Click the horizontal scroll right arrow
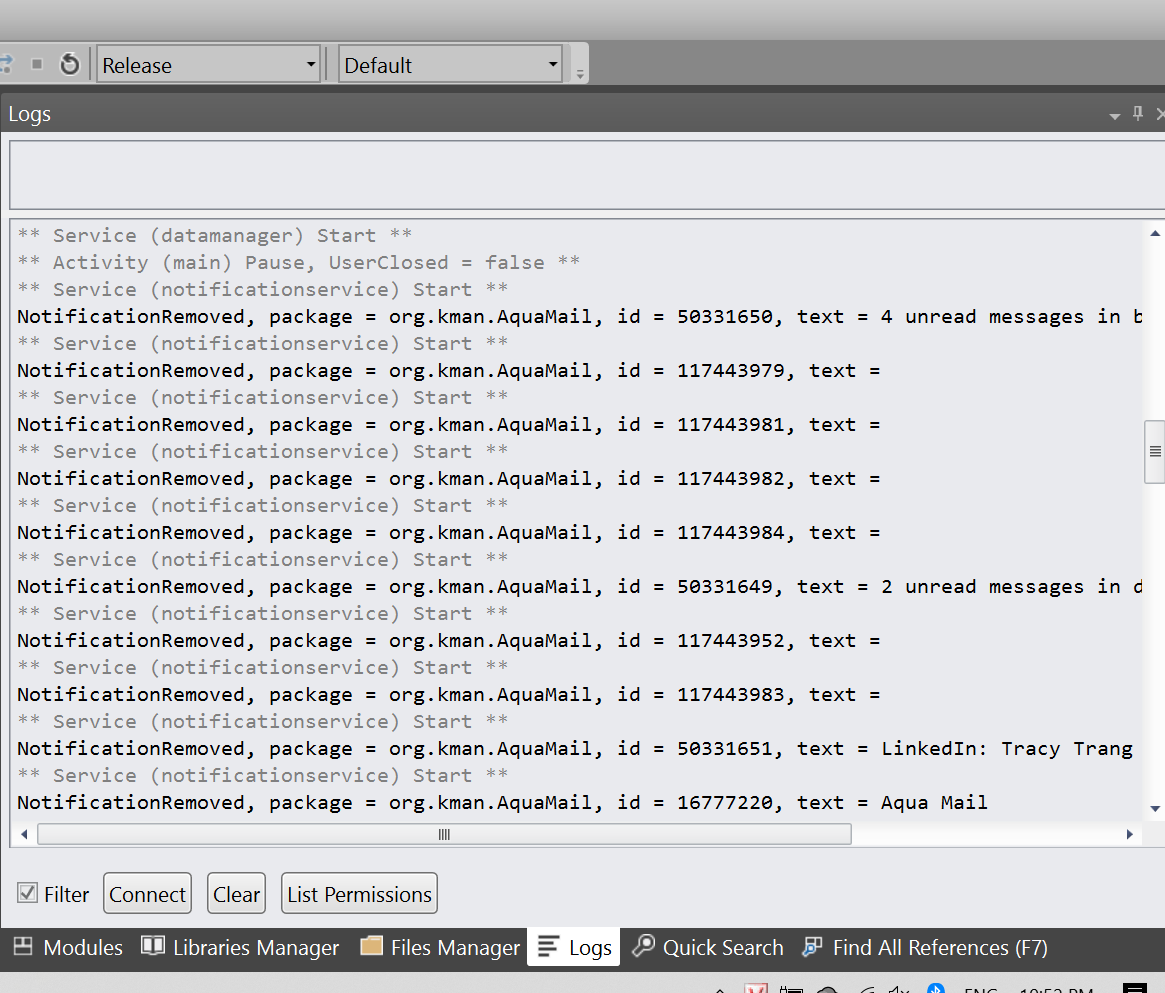The width and height of the screenshot is (1165, 993). [x=1129, y=834]
